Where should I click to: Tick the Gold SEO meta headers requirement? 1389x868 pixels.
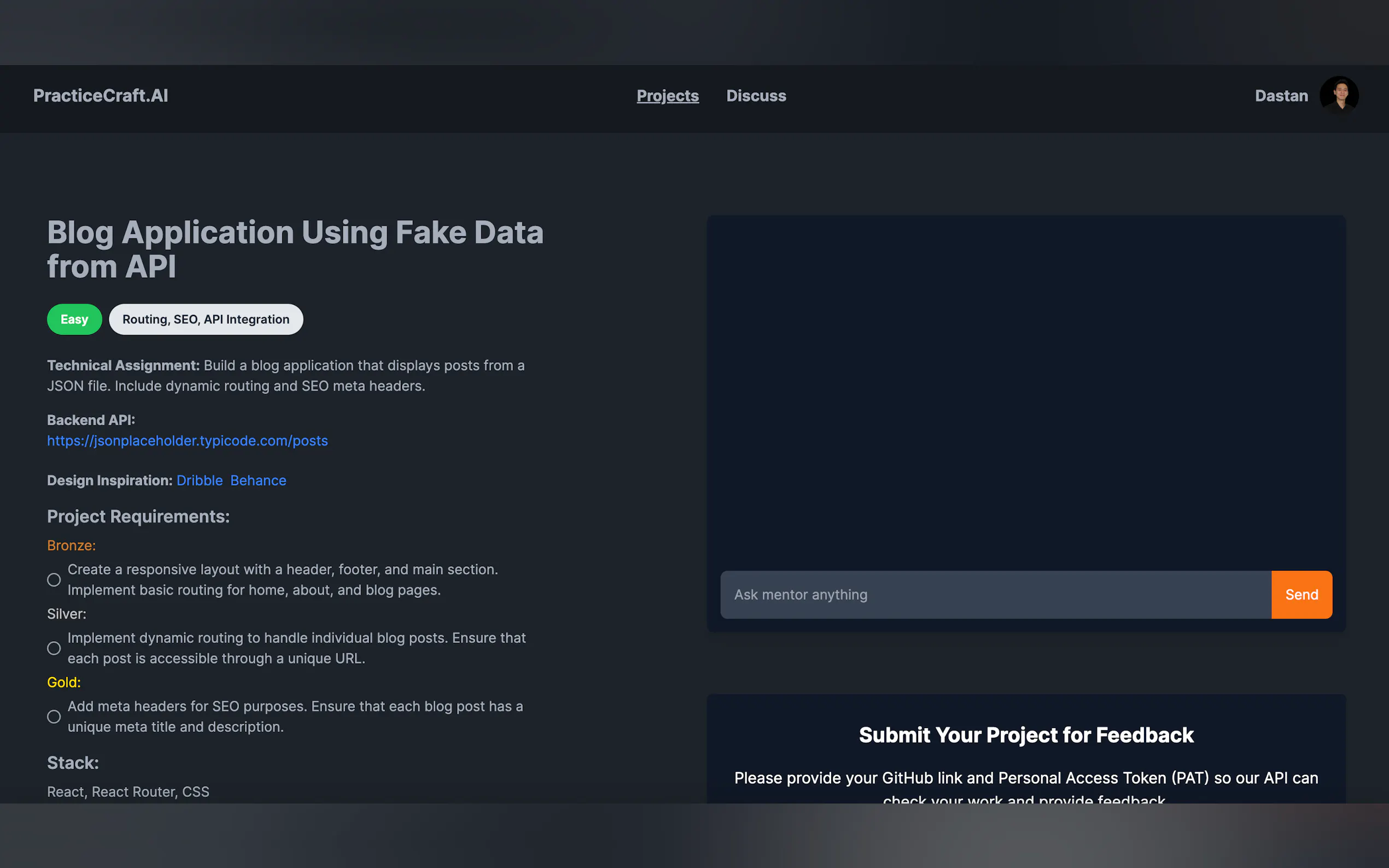coord(54,717)
